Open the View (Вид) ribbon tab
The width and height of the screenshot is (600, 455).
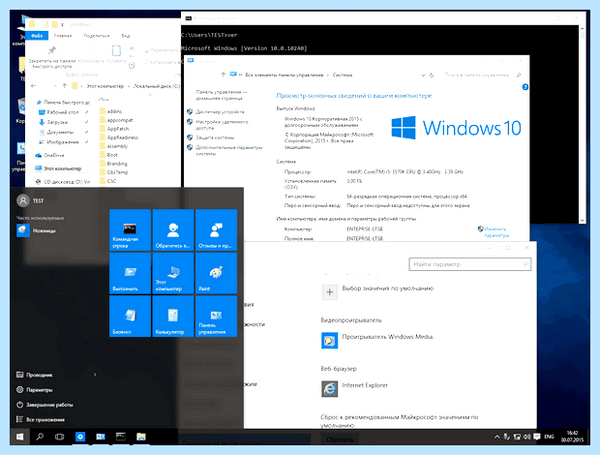[x=126, y=36]
